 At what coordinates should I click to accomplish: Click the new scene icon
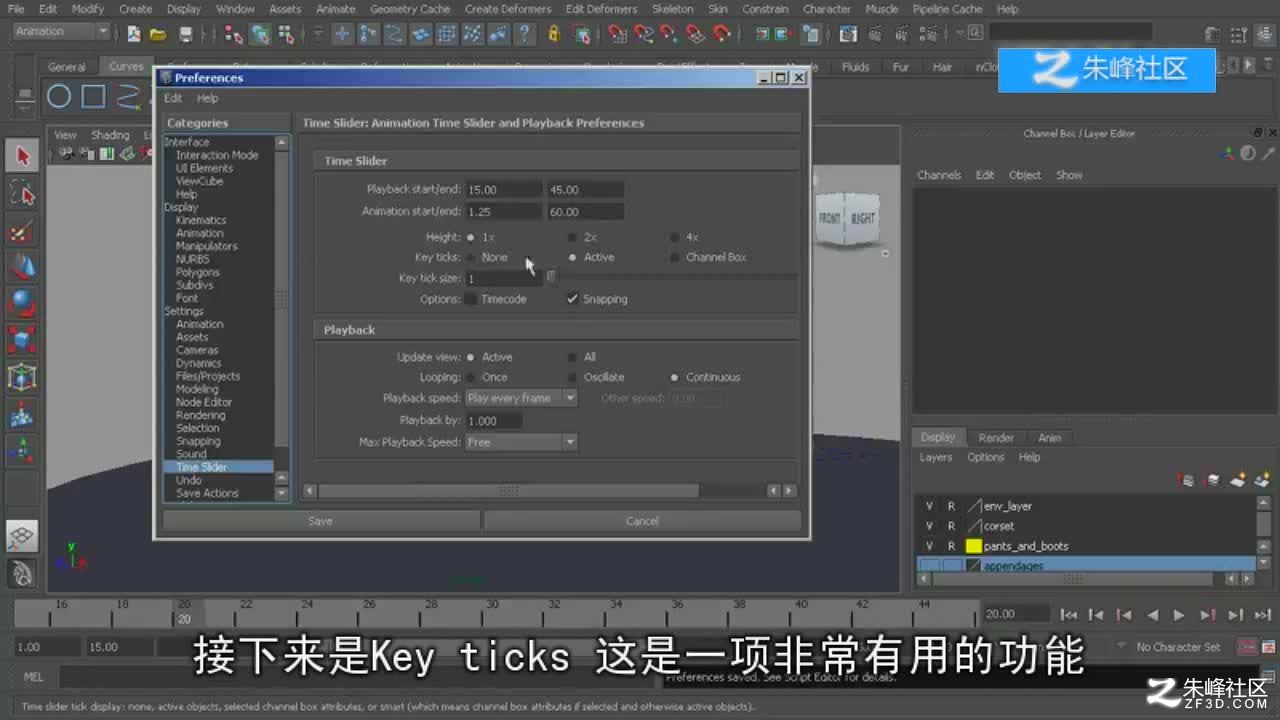[133, 35]
